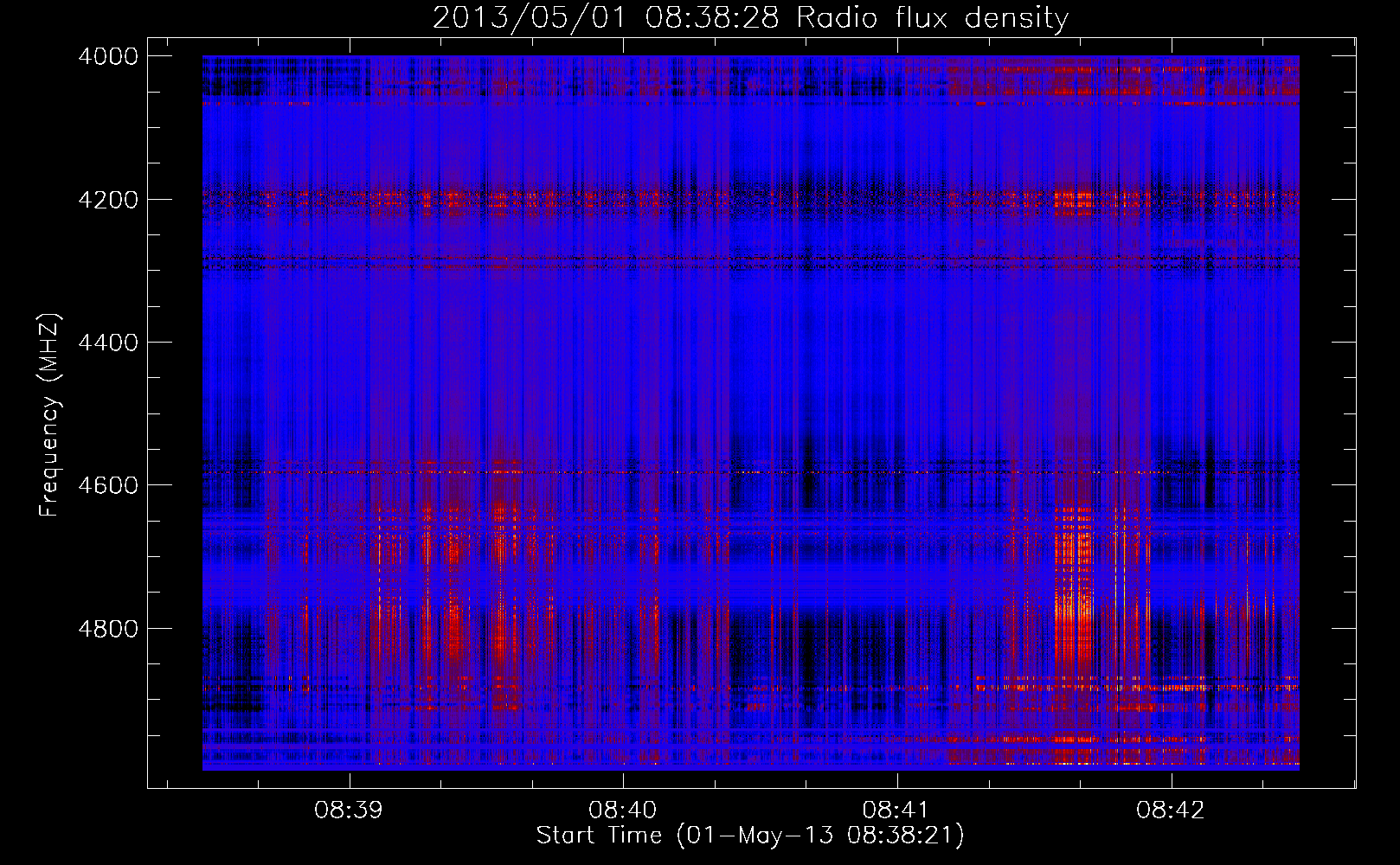Click the 'Start Time (01-May-13 08:38:21)' label
This screenshot has width=1400, height=865.
point(750,836)
